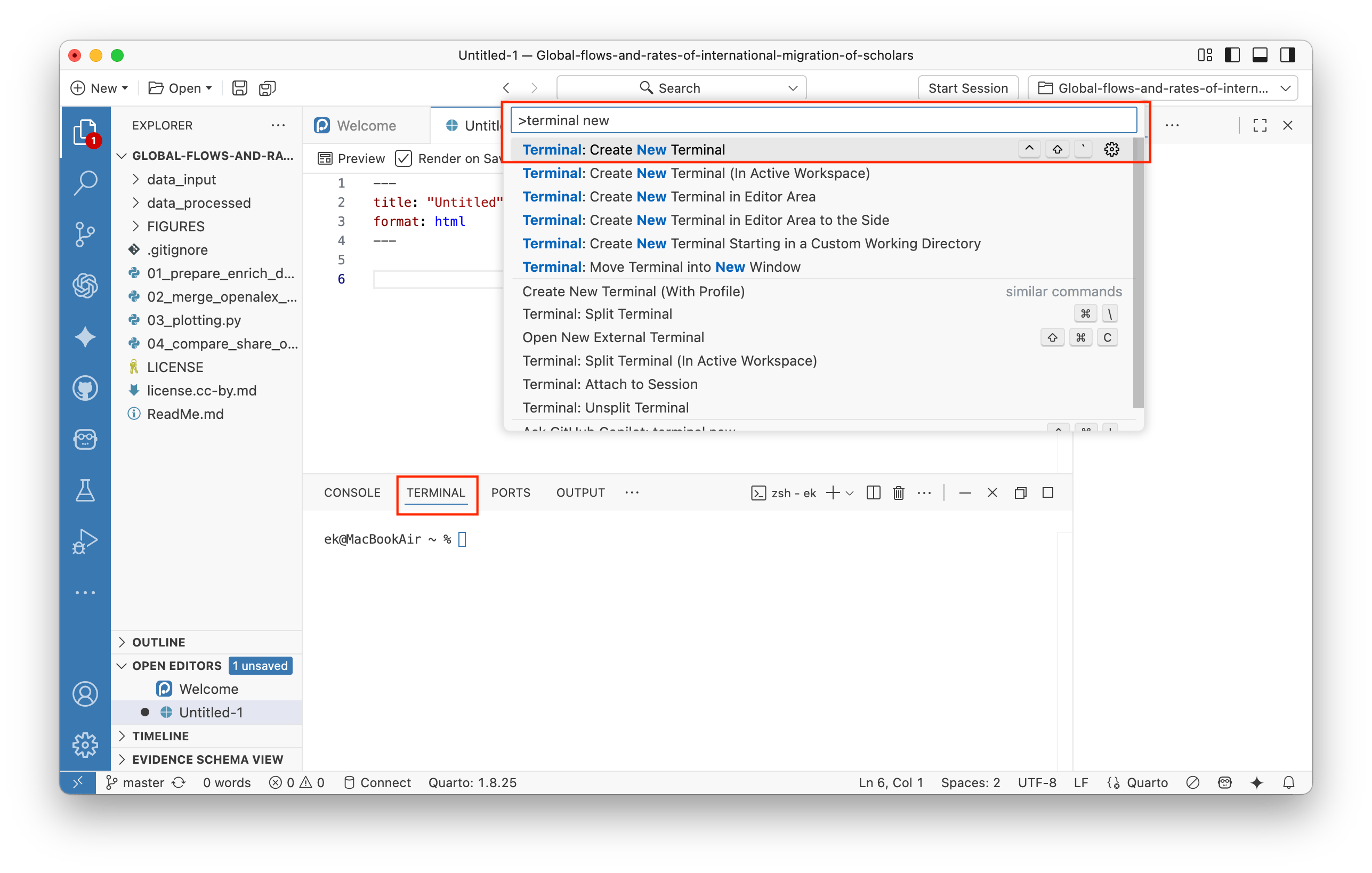This screenshot has height=873, width=1372.
Task: Open the Source Control view
Action: click(85, 233)
